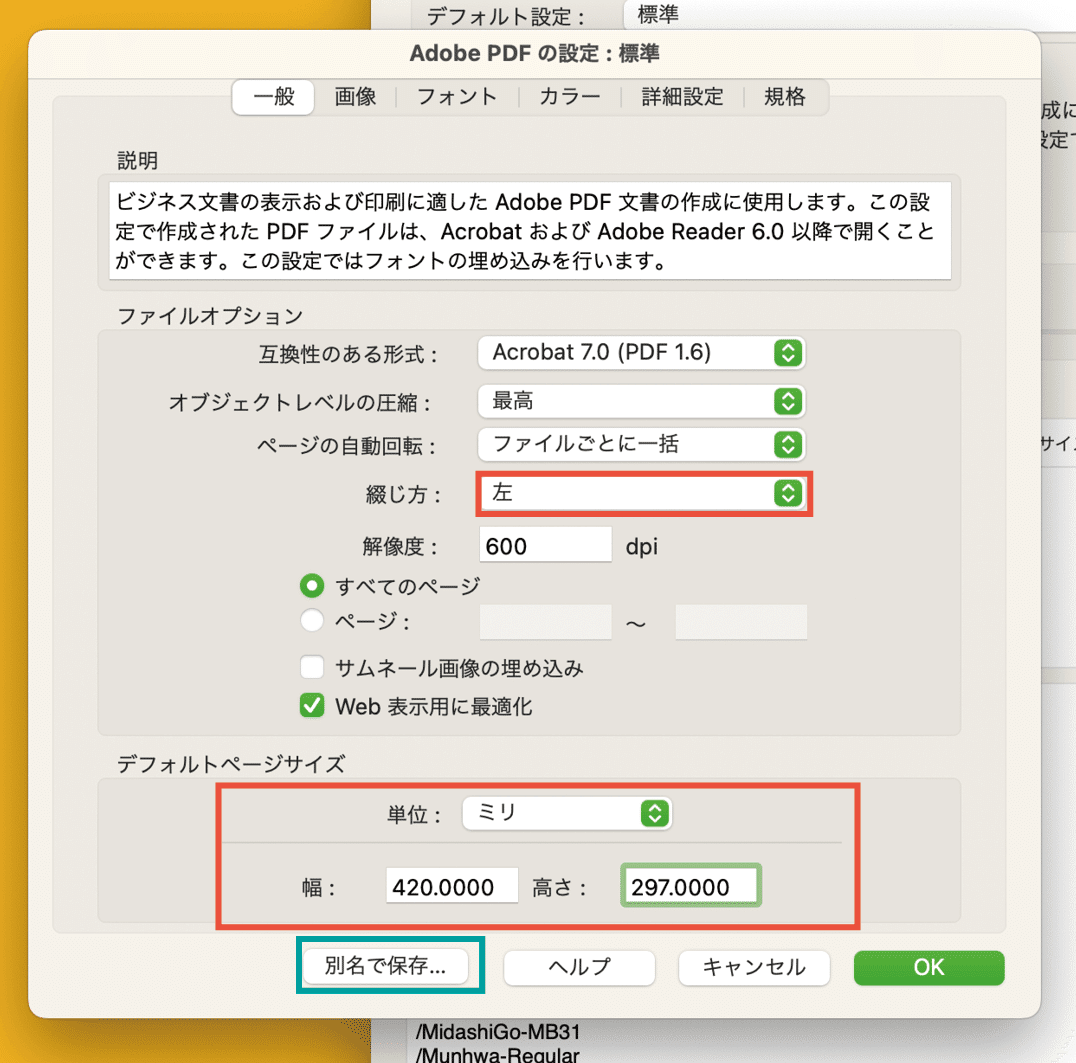Uncheck Web 表示用に最適化 checkbox
The image size is (1076, 1063).
click(312, 705)
